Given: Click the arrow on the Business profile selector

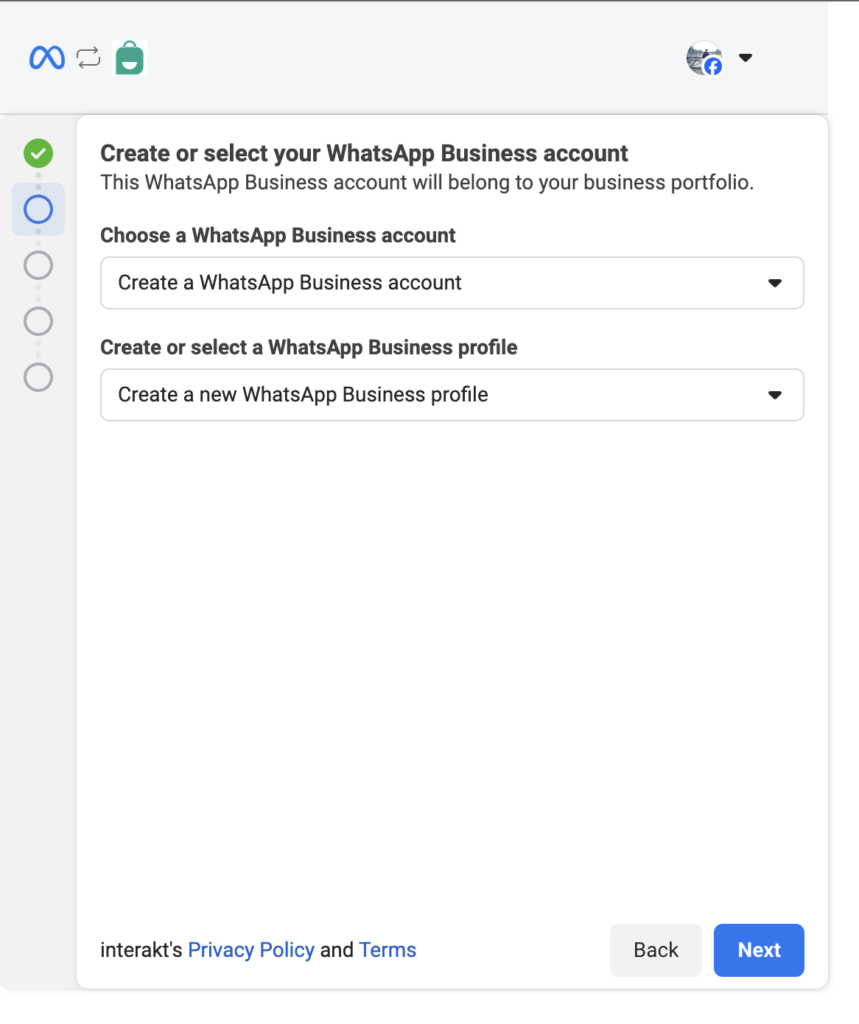Looking at the screenshot, I should pyautogui.click(x=775, y=395).
